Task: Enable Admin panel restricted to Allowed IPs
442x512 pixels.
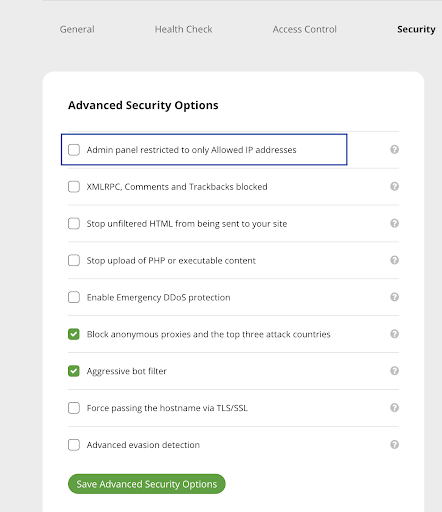Action: pyautogui.click(x=74, y=150)
